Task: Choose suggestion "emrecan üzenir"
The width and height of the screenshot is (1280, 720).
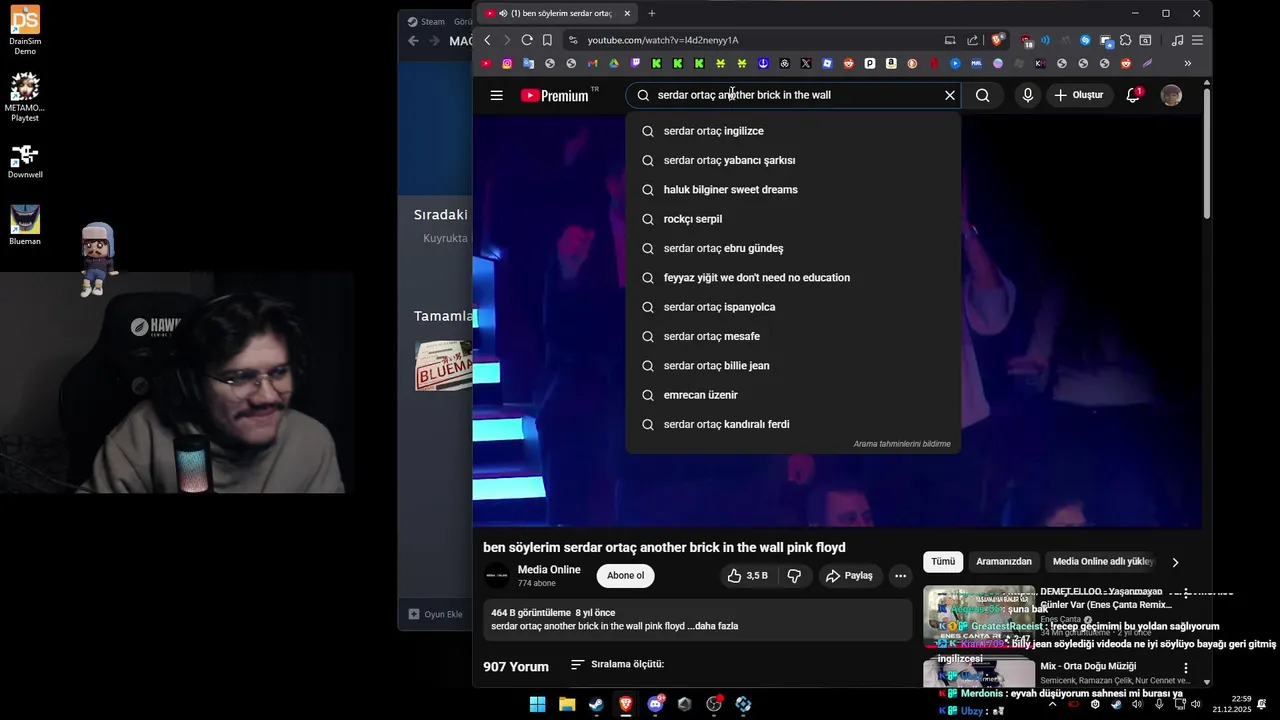Action: point(793,395)
